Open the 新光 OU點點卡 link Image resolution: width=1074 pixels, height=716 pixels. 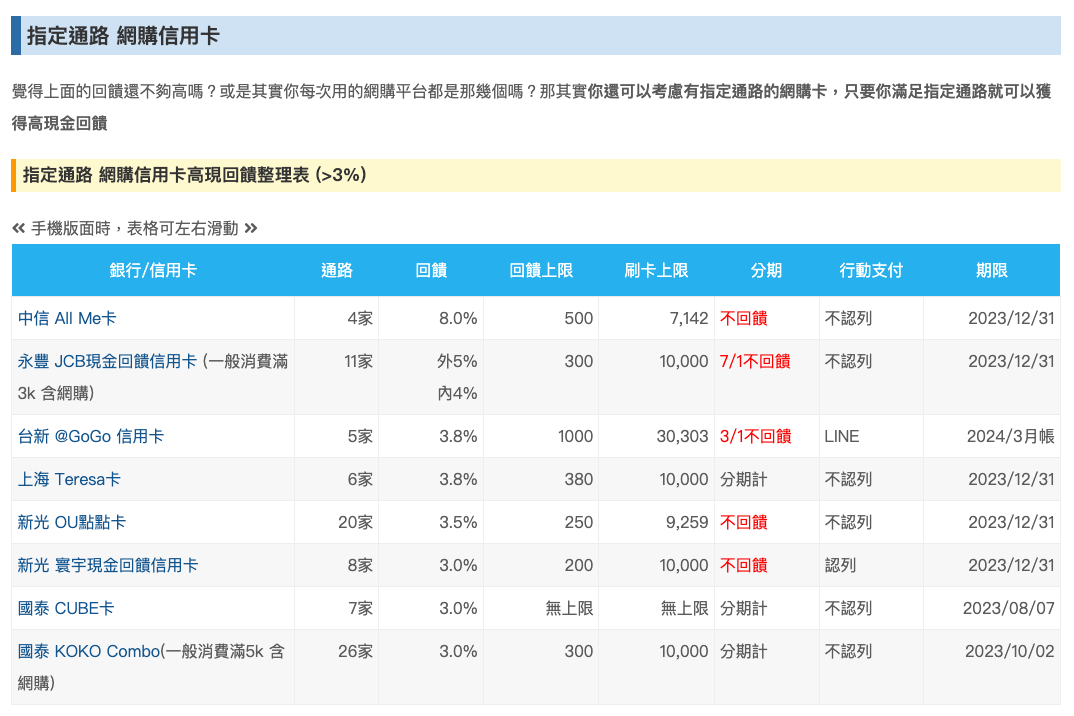(x=72, y=523)
